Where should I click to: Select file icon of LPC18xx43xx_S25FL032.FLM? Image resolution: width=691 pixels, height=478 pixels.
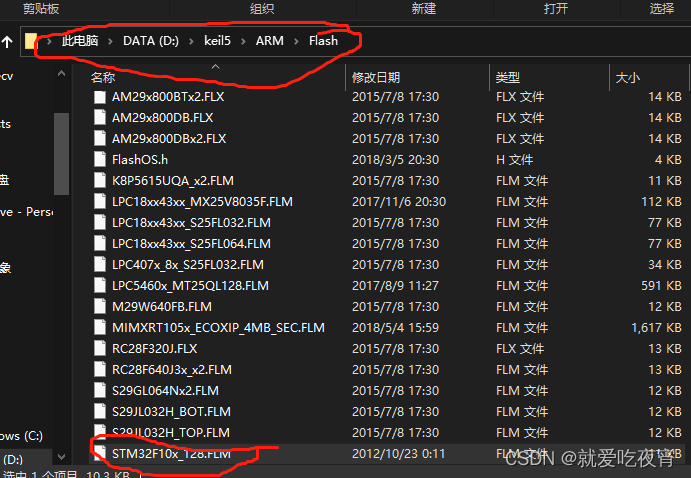(x=100, y=222)
